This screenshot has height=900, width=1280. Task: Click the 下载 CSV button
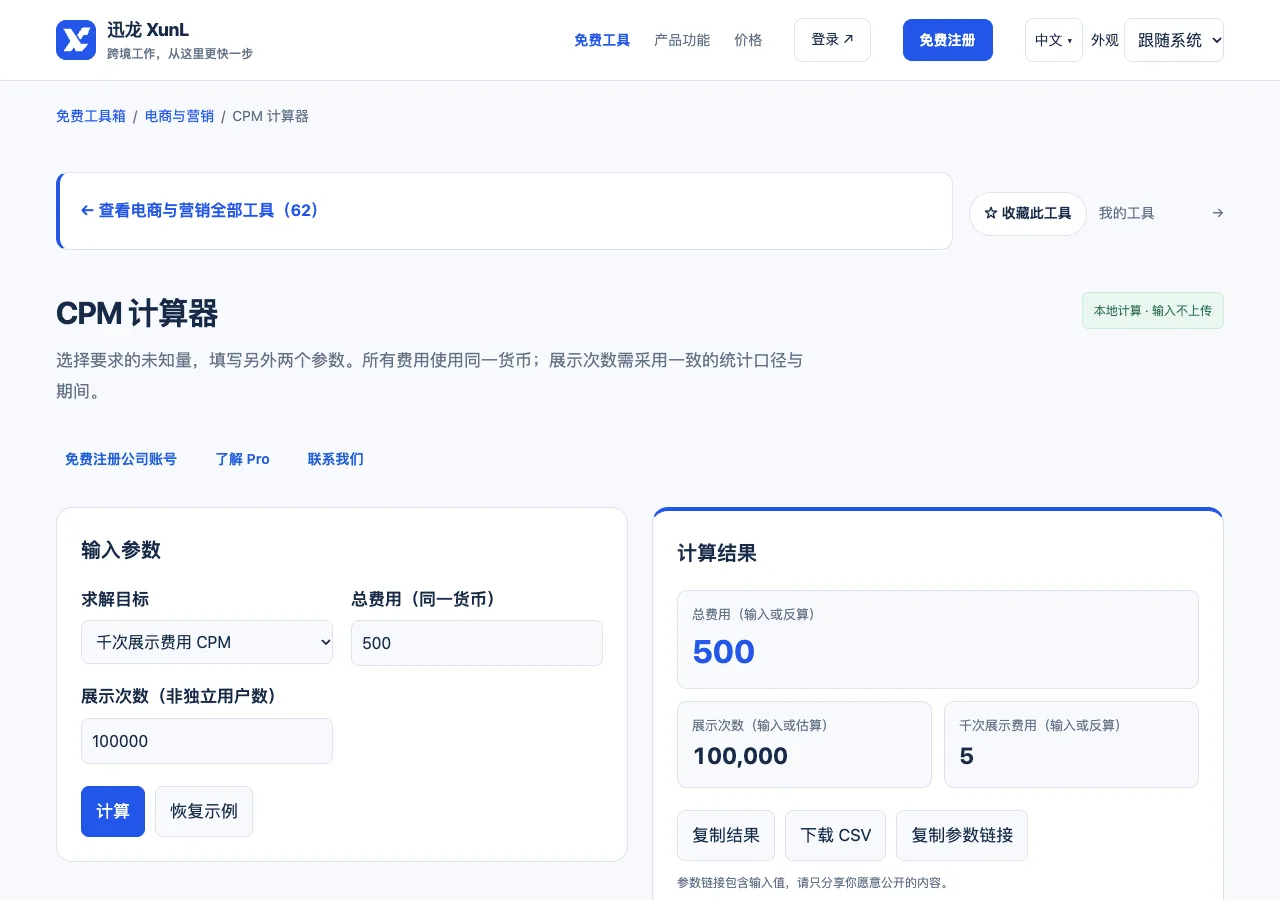[836, 835]
